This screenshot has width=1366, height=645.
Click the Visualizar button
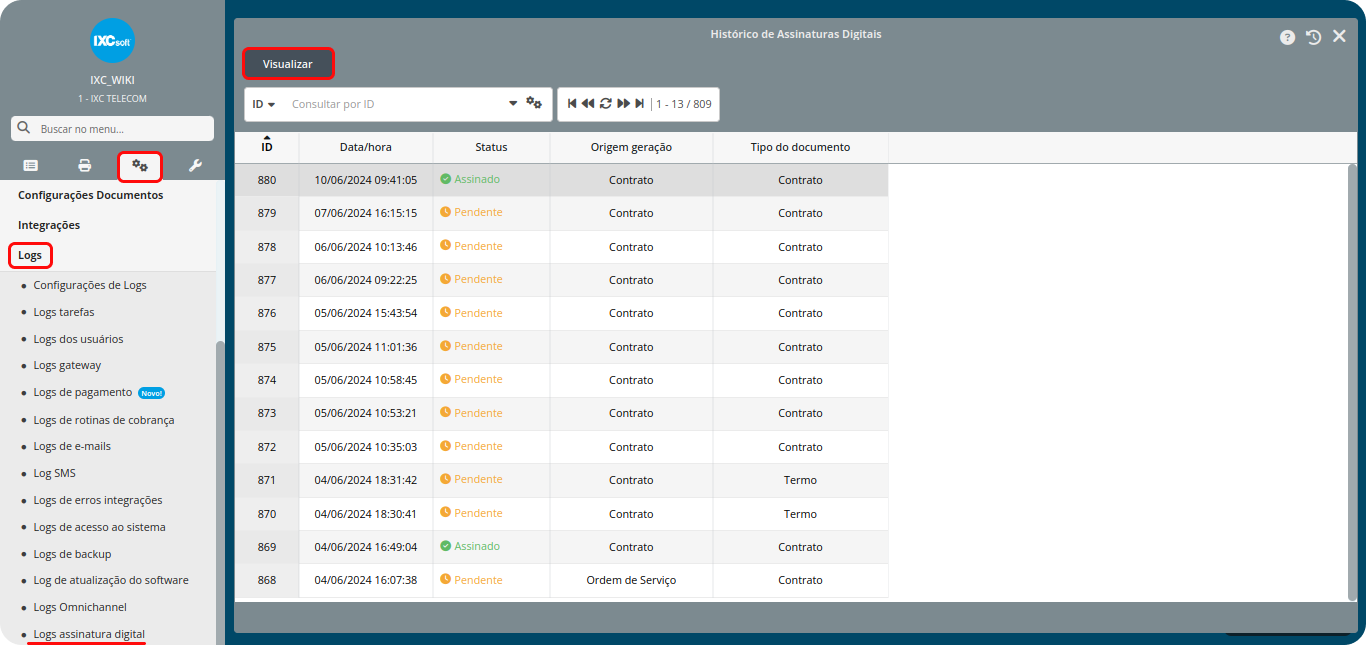pyautogui.click(x=288, y=64)
